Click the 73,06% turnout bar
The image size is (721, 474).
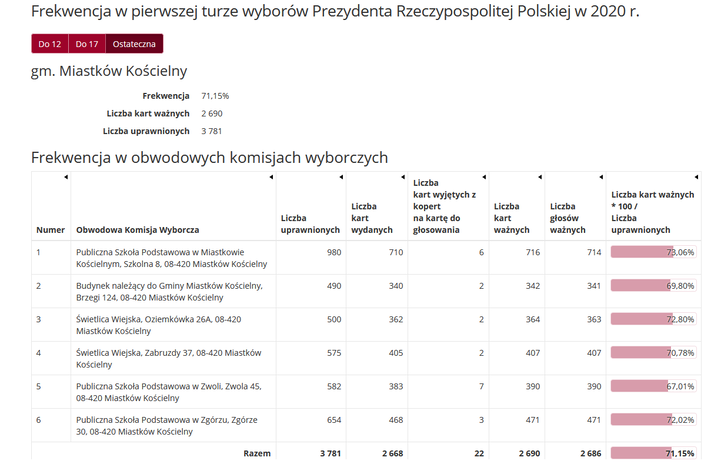[653, 252]
